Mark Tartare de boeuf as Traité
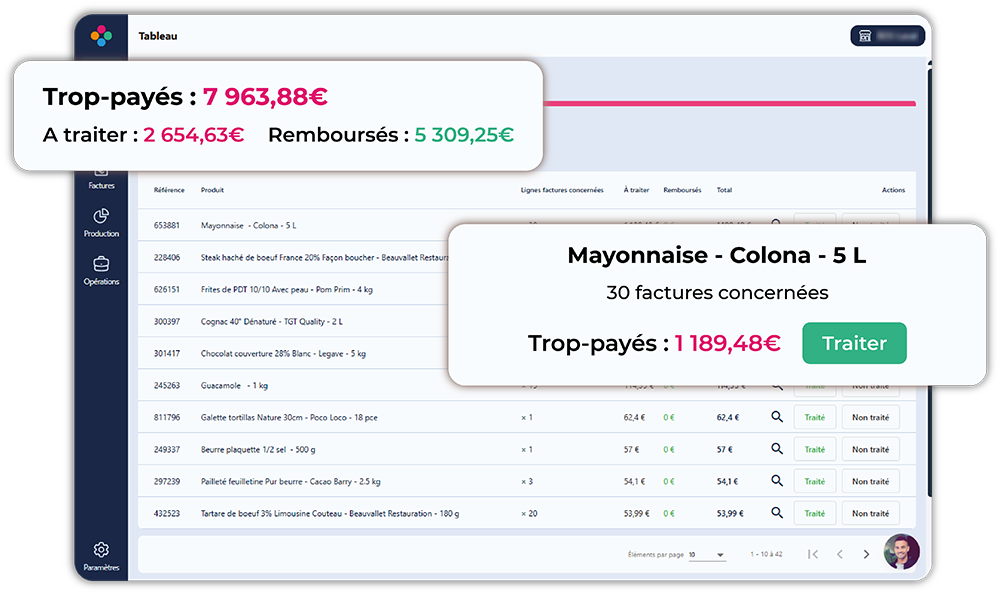The width and height of the screenshot is (1000, 594). (814, 513)
